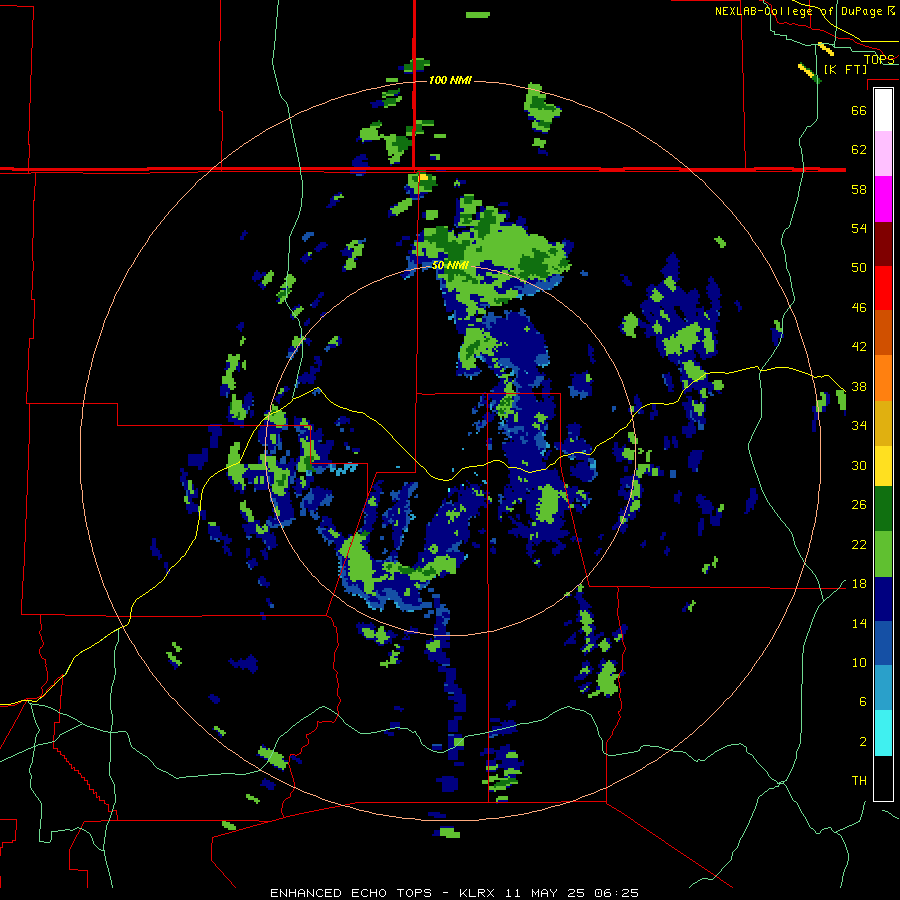Click the 'TOPS' legend title

coord(879,59)
